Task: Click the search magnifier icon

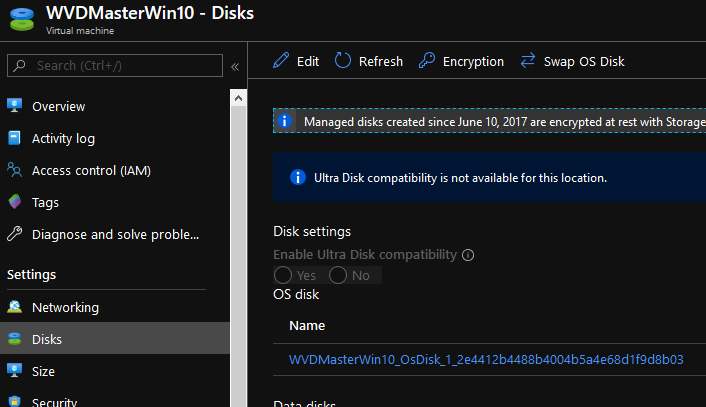Action: pos(19,66)
